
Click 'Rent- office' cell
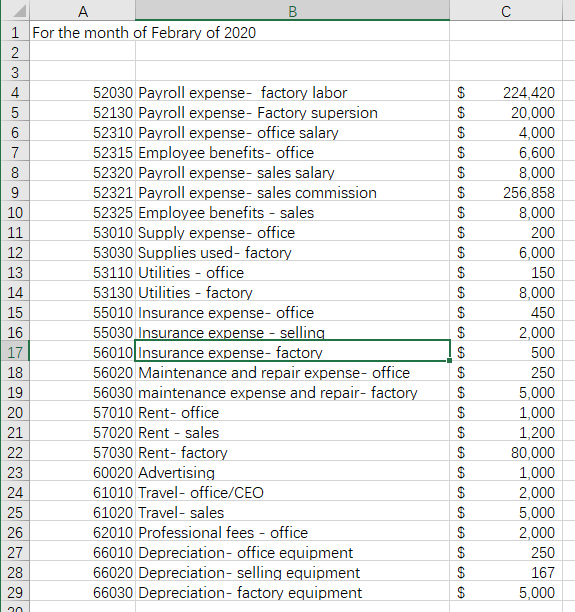[x=292, y=412]
